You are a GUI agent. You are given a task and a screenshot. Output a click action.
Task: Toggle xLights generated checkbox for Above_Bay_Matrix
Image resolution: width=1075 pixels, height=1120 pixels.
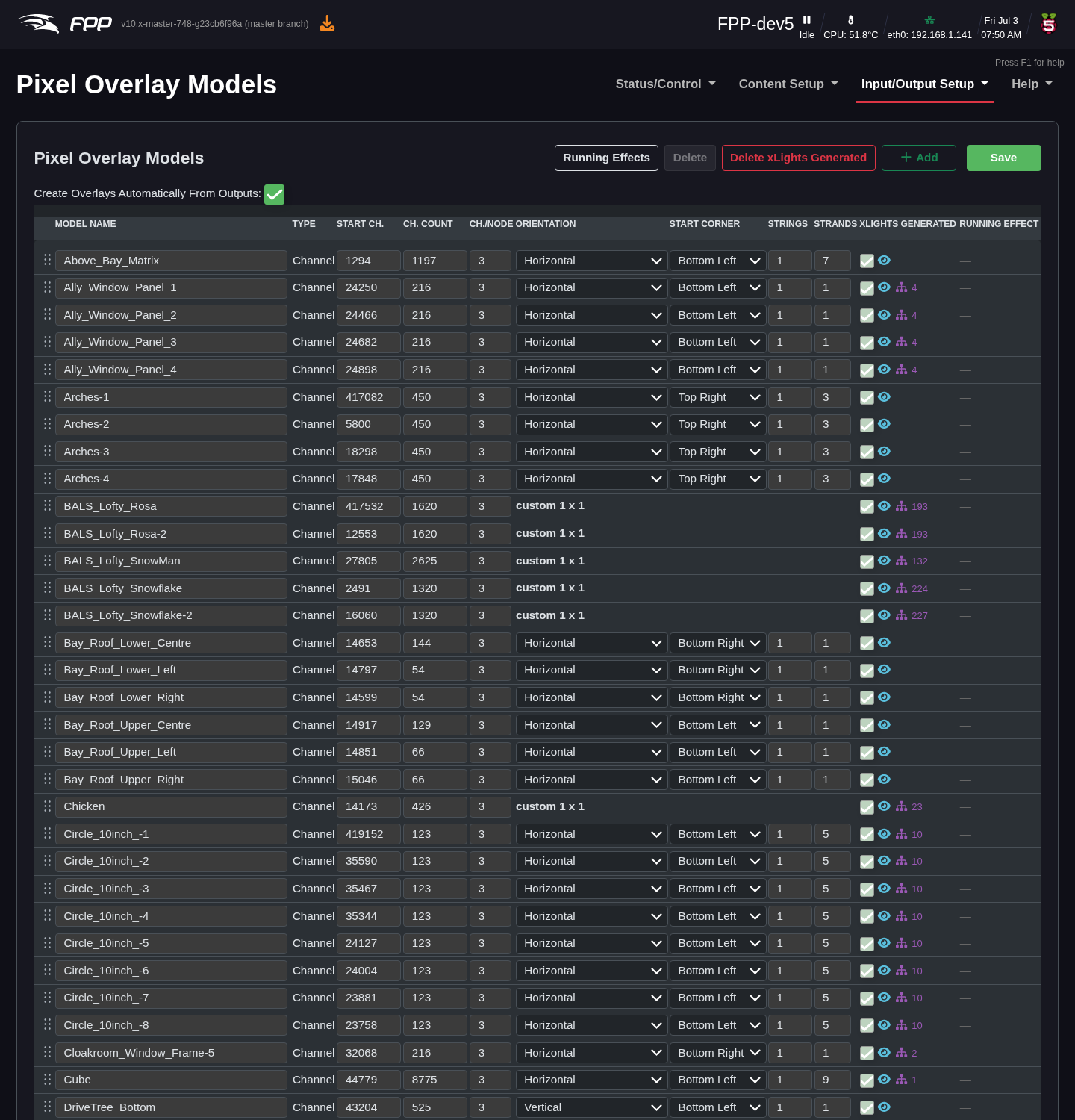867,261
